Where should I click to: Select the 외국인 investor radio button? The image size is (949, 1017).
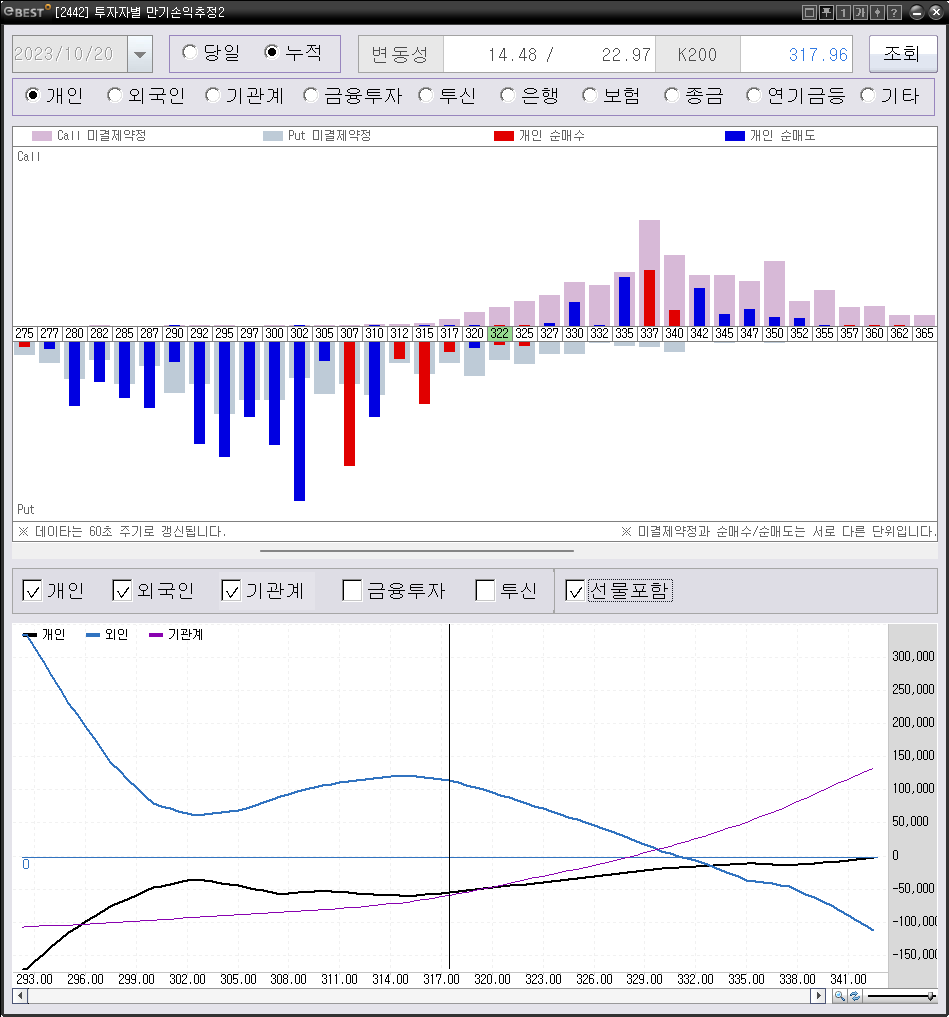114,95
